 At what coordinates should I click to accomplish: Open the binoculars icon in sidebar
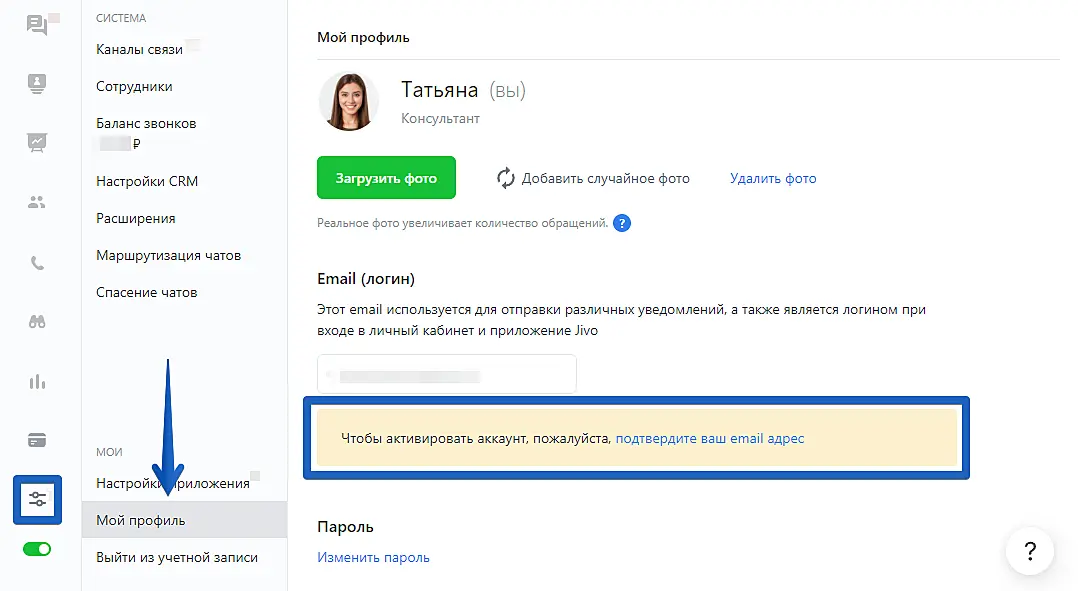(x=37, y=322)
